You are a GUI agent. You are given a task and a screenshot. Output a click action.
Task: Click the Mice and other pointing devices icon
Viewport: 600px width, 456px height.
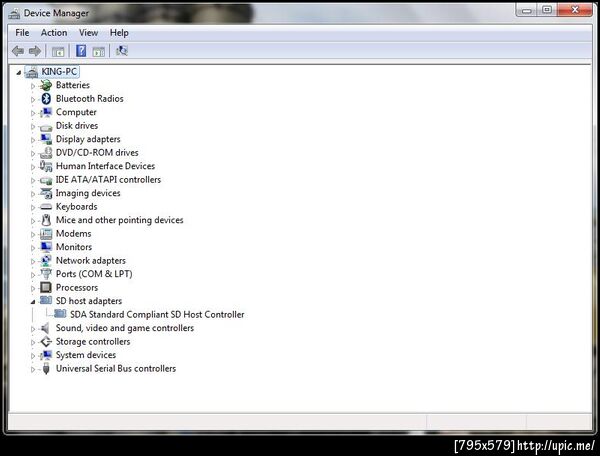[x=46, y=220]
